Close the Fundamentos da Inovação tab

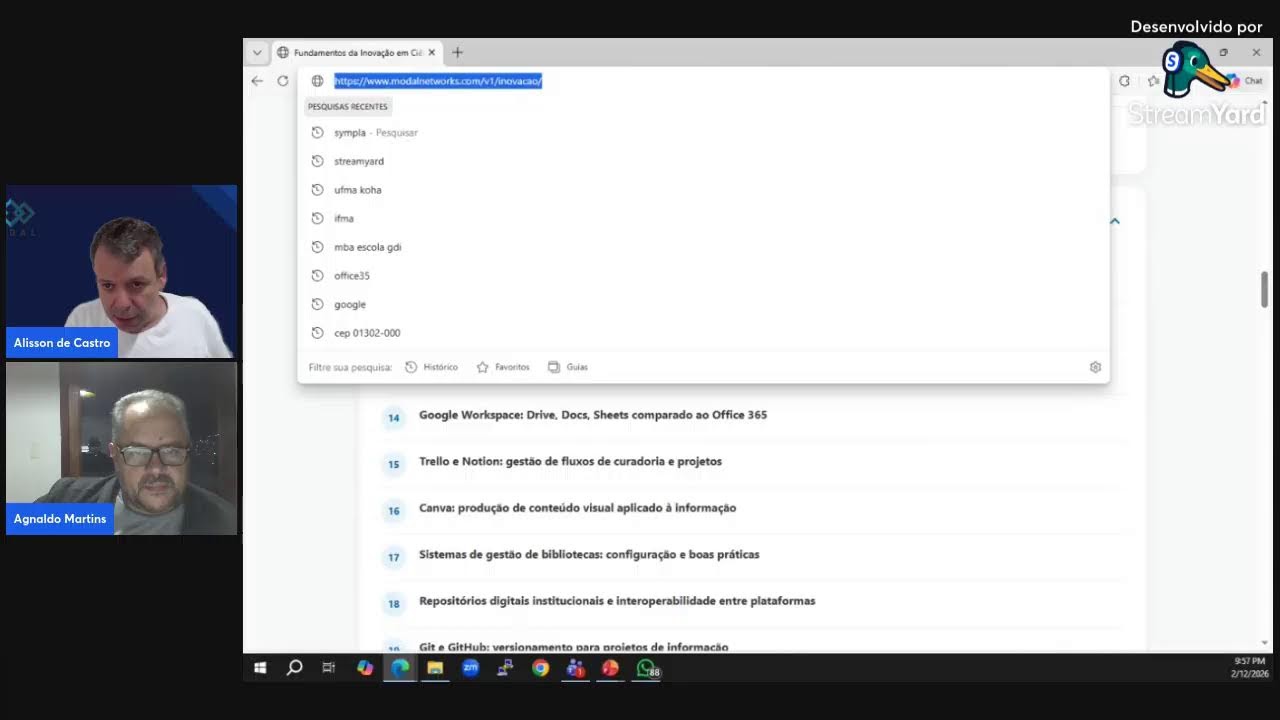coord(432,52)
